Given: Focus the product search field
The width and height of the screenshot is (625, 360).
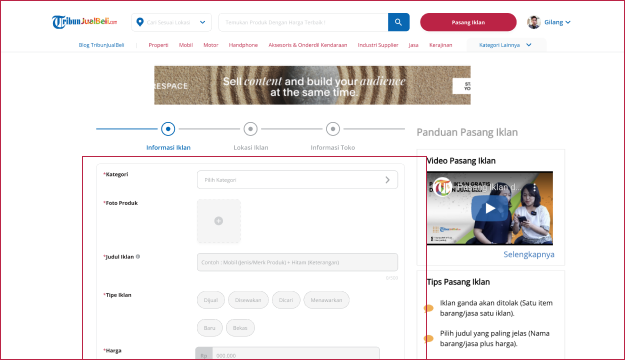Looking at the screenshot, I should (x=303, y=22).
